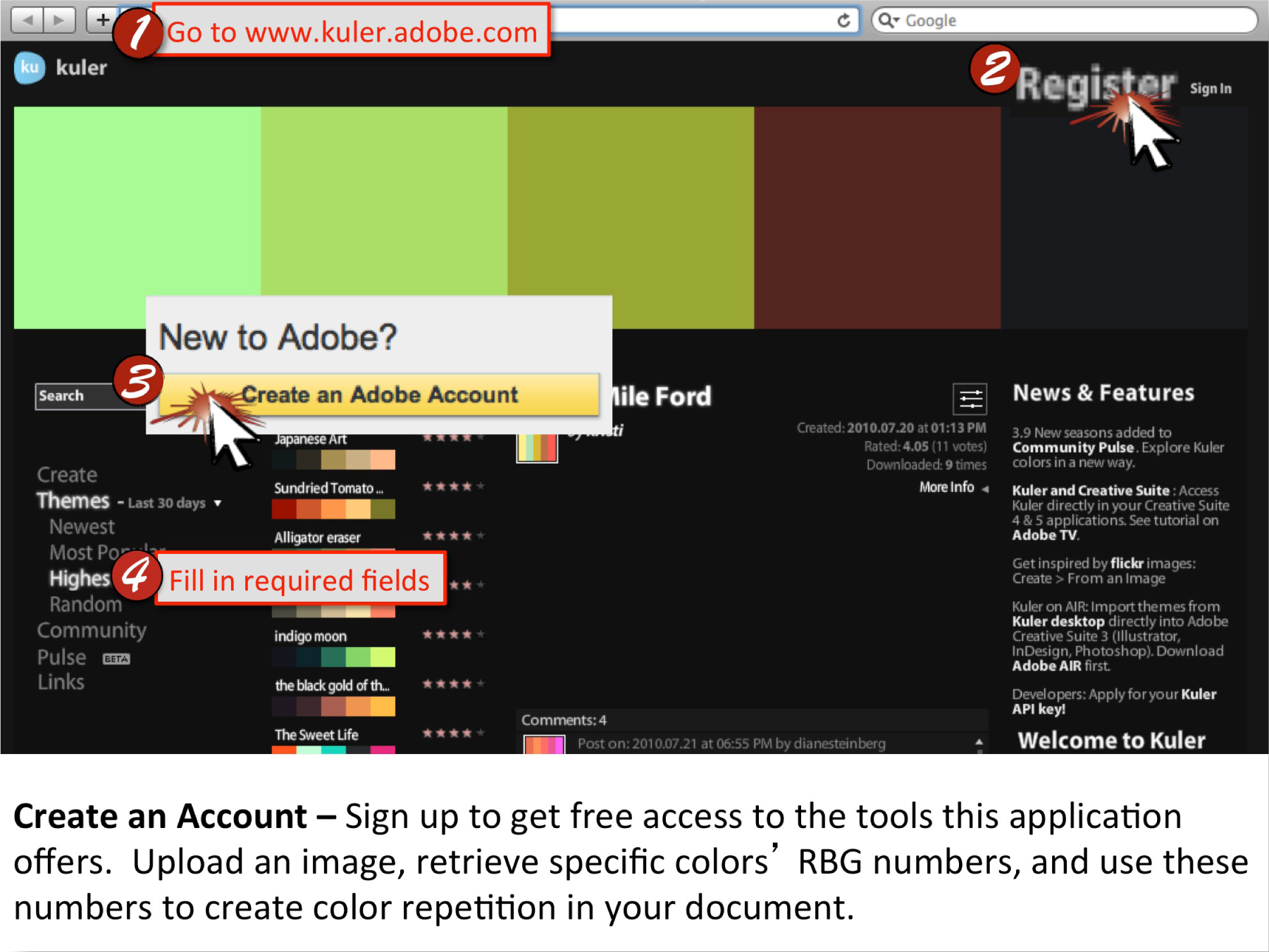
Task: Open the Adobe TV link
Action: click(x=1044, y=535)
